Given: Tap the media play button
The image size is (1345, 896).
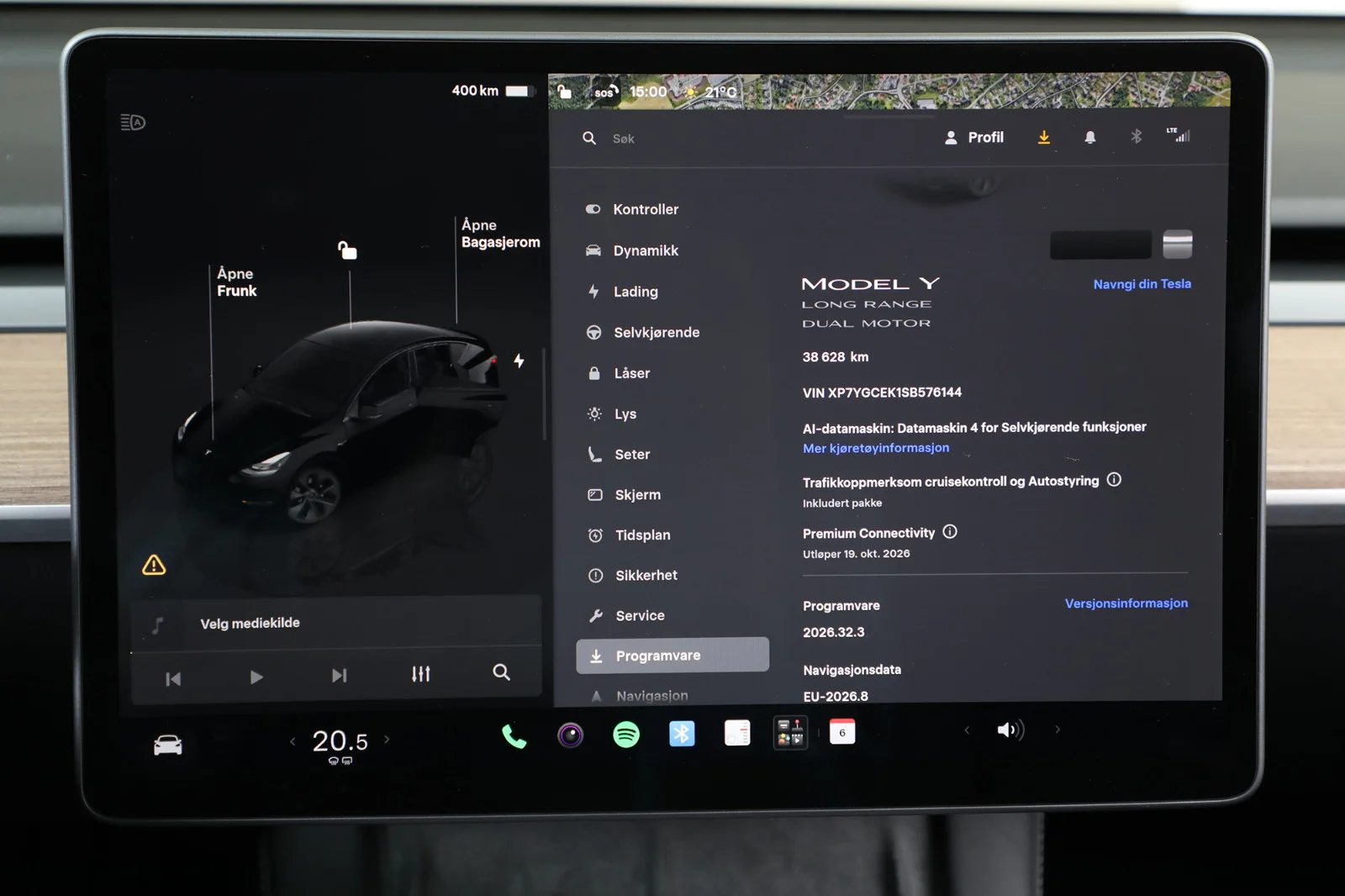Looking at the screenshot, I should [x=256, y=677].
